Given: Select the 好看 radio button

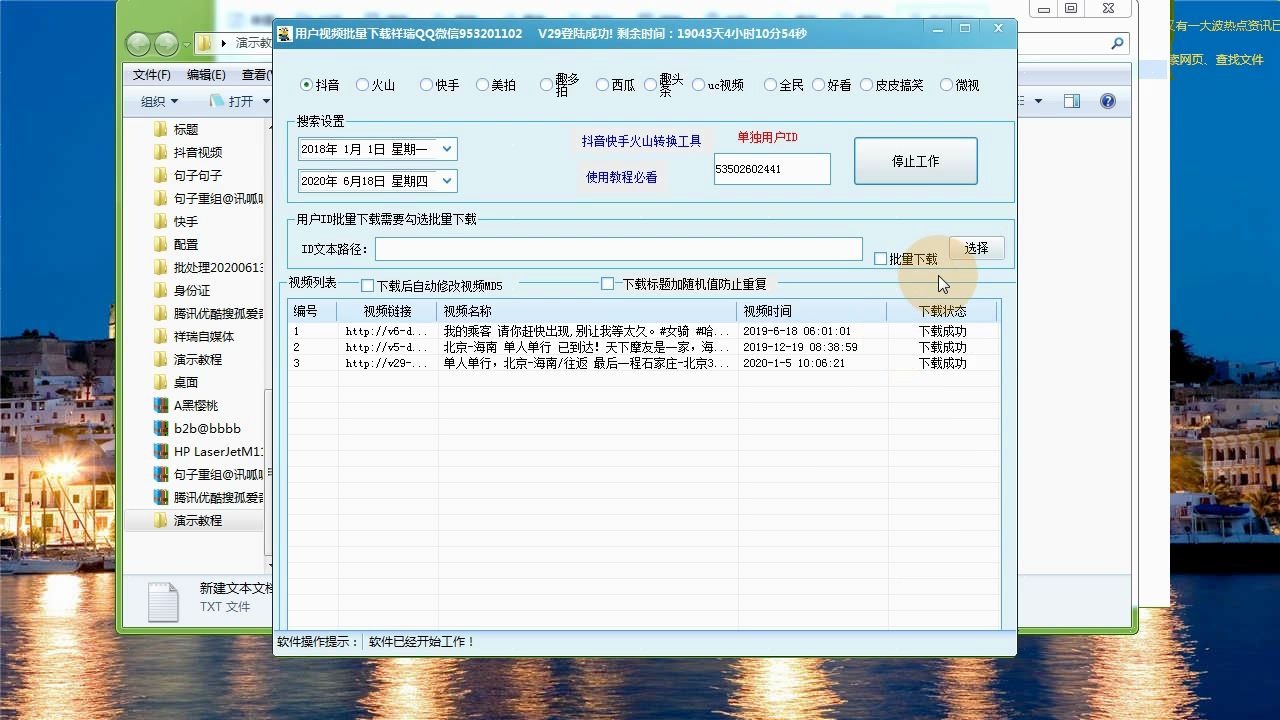Looking at the screenshot, I should 818,85.
